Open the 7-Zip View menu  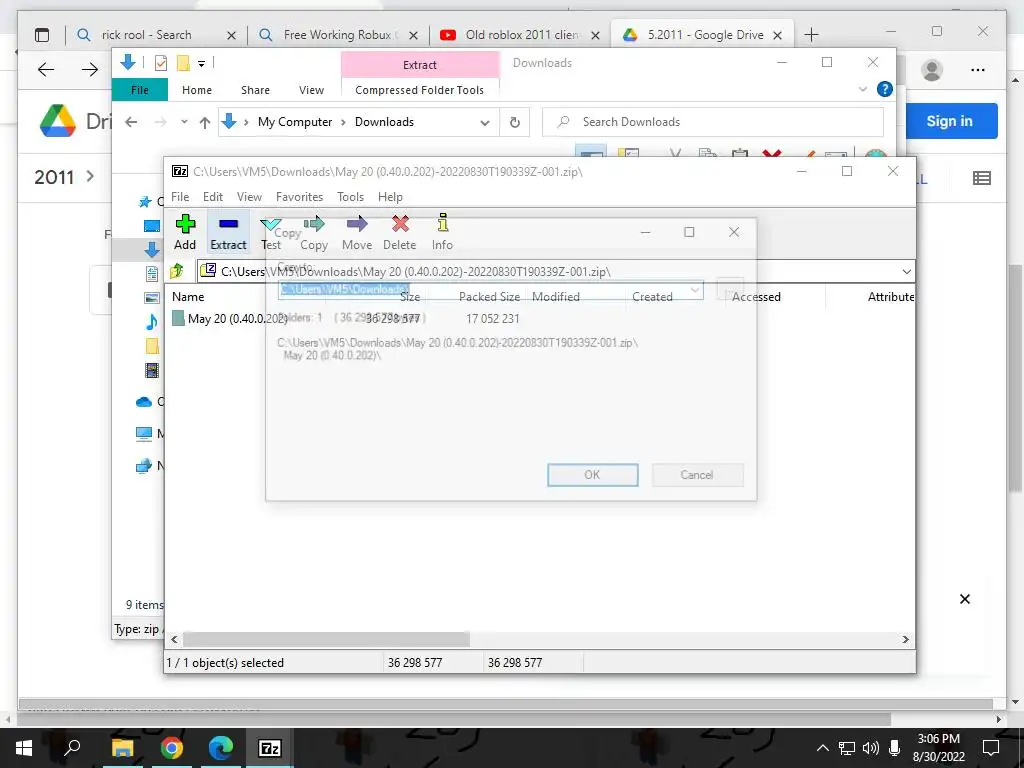tap(249, 197)
